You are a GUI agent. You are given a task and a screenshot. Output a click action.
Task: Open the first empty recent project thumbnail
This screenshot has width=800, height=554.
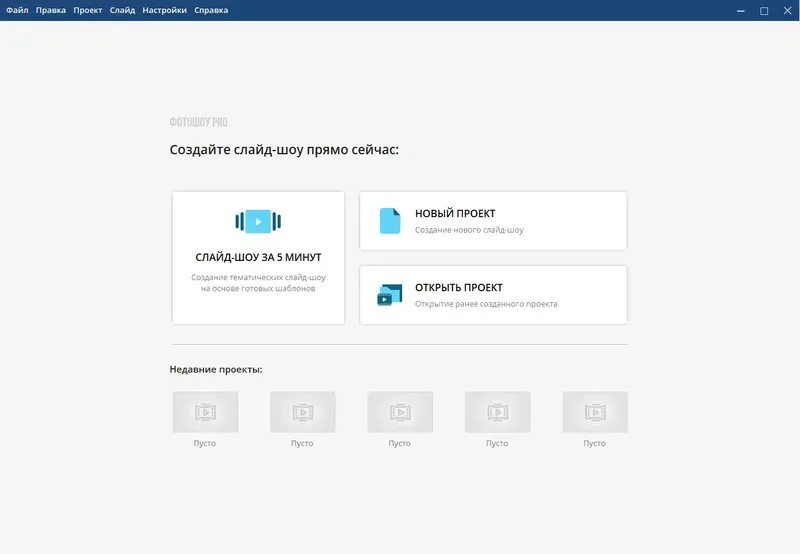tap(205, 412)
